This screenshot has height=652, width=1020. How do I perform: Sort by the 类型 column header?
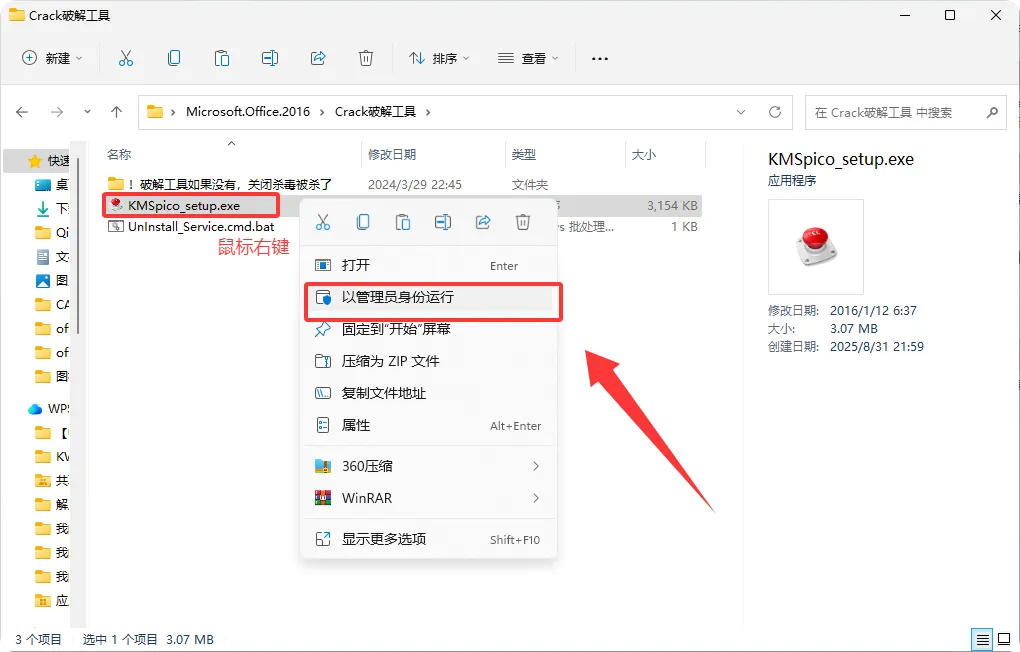(x=524, y=155)
